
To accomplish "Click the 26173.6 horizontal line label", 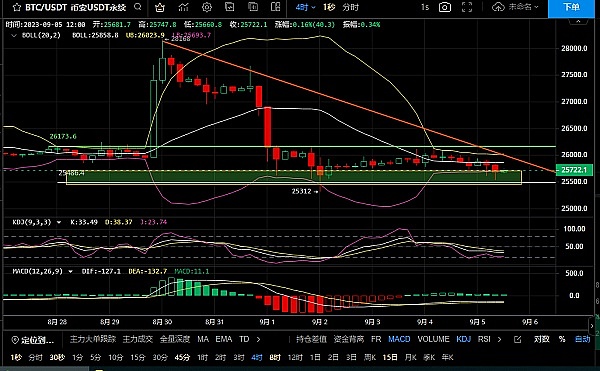I will tap(63, 136).
